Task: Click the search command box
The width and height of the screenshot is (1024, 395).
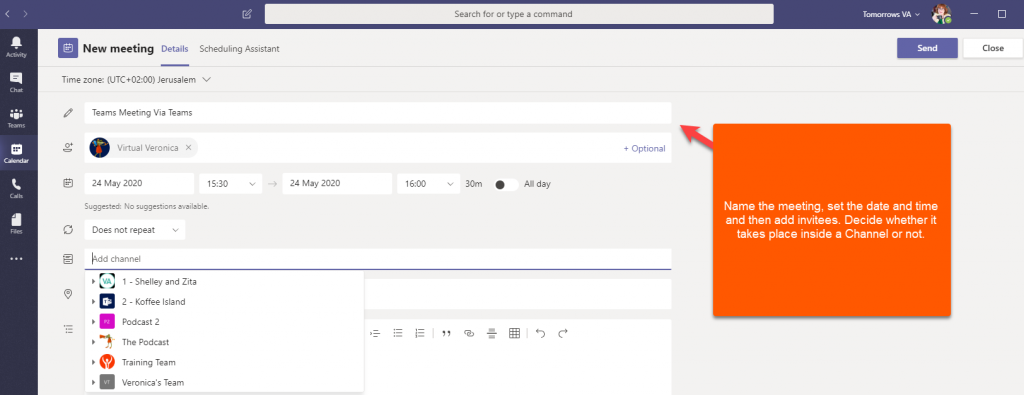Action: (x=519, y=14)
